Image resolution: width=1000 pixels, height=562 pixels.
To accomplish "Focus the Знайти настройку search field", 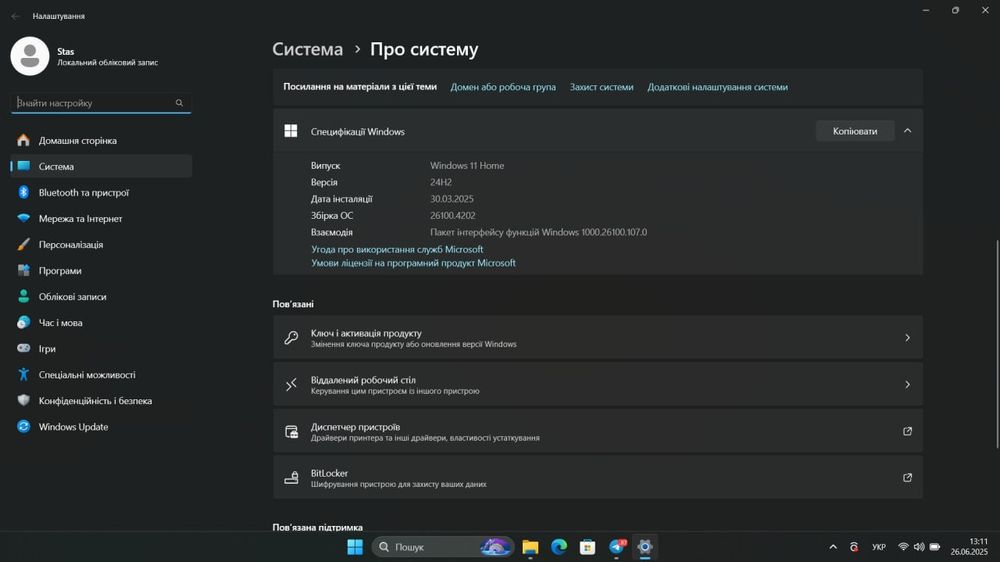I will [x=101, y=103].
